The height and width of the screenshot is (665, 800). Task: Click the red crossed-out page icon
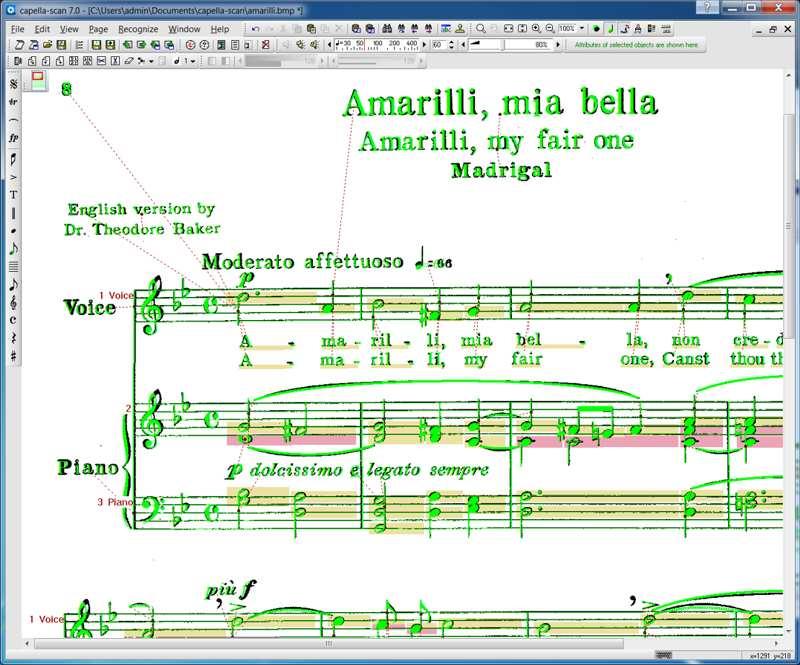[265, 45]
